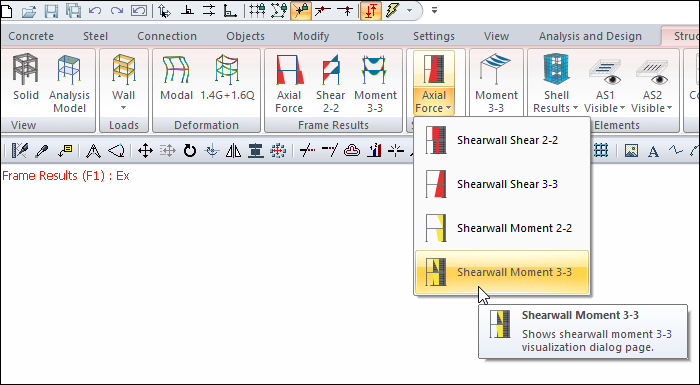The width and height of the screenshot is (700, 385).
Task: Open the Settings ribbon tab
Action: tap(433, 36)
